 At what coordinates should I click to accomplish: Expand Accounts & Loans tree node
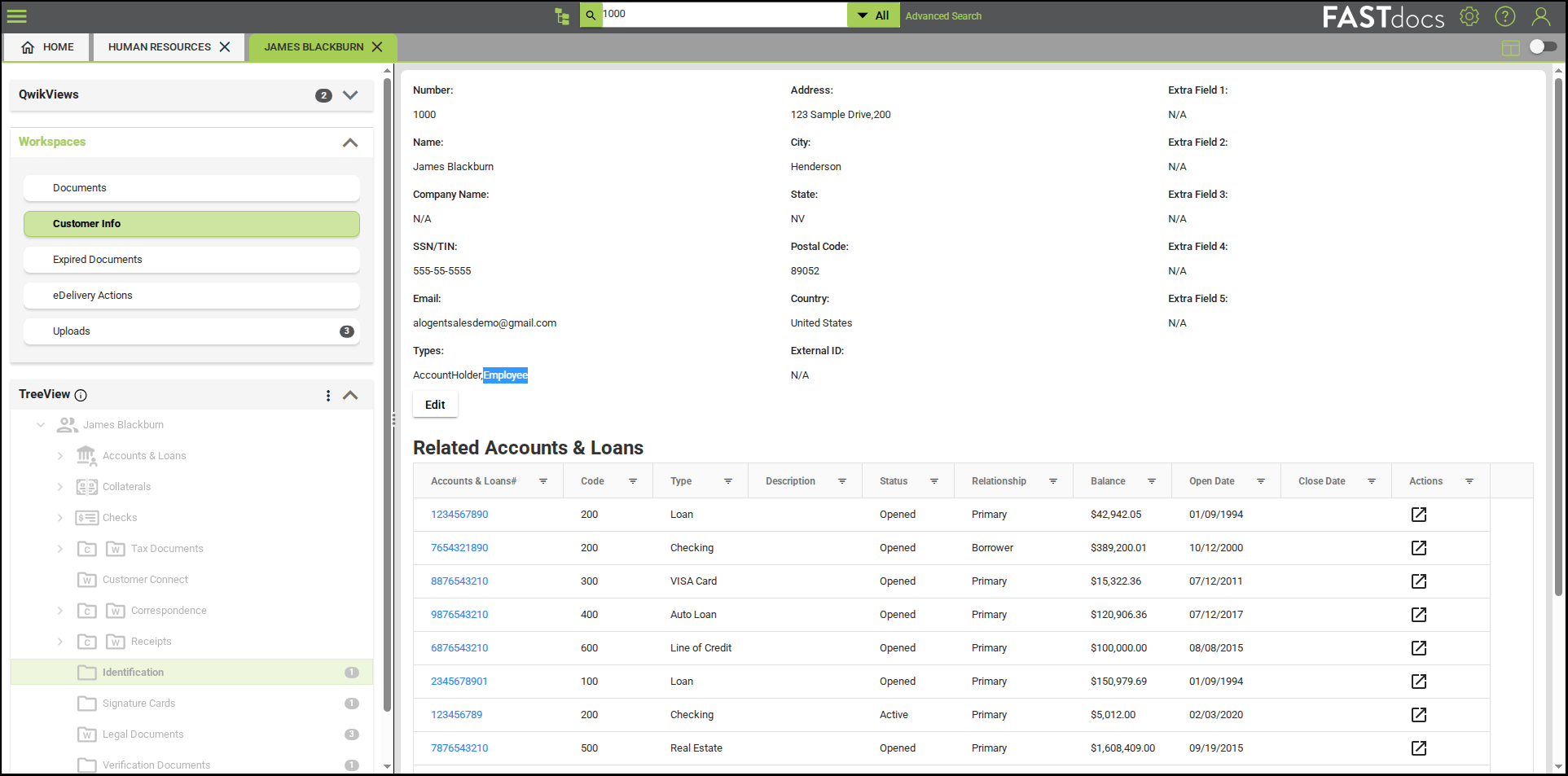(x=60, y=456)
